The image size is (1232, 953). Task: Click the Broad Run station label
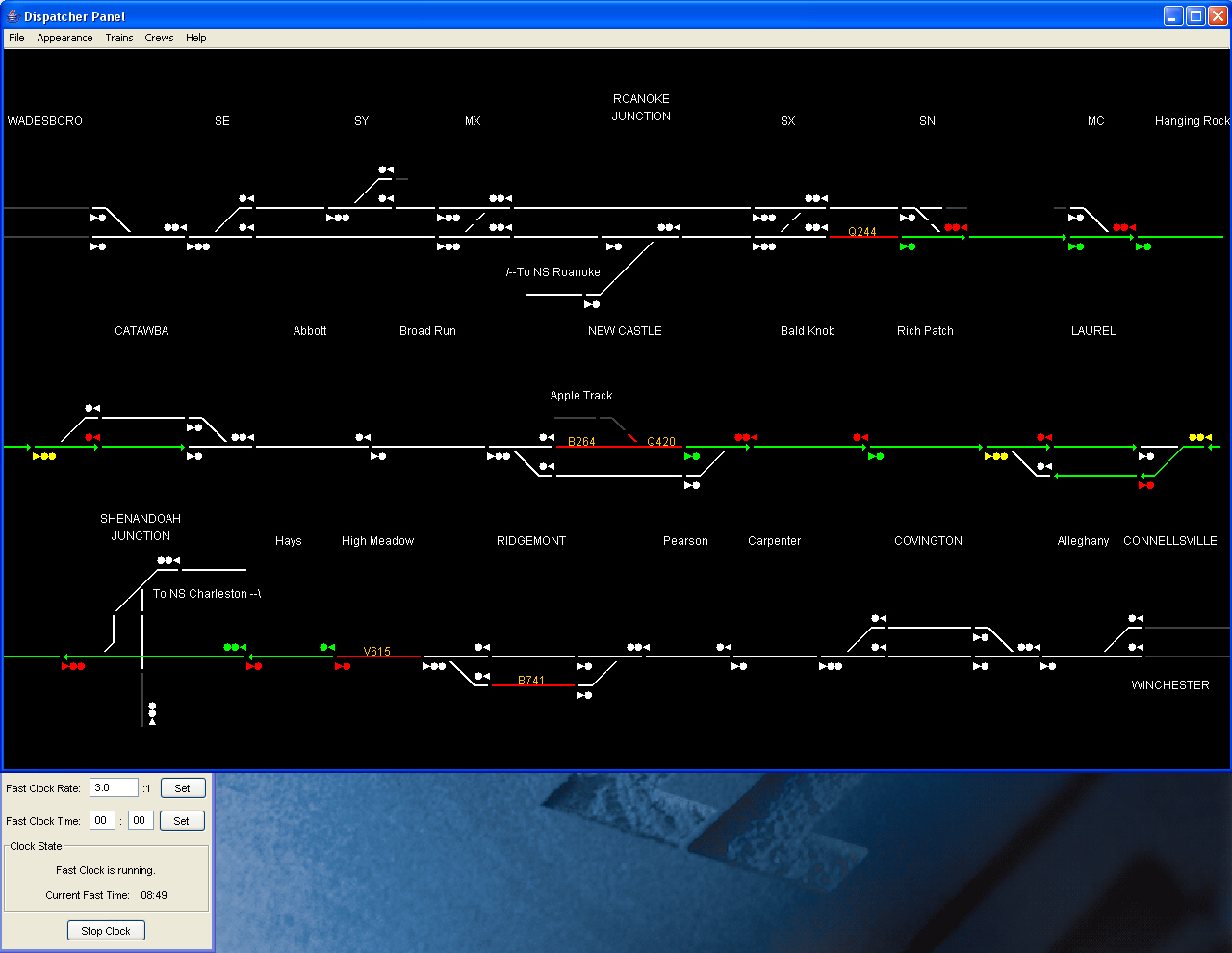tap(427, 331)
